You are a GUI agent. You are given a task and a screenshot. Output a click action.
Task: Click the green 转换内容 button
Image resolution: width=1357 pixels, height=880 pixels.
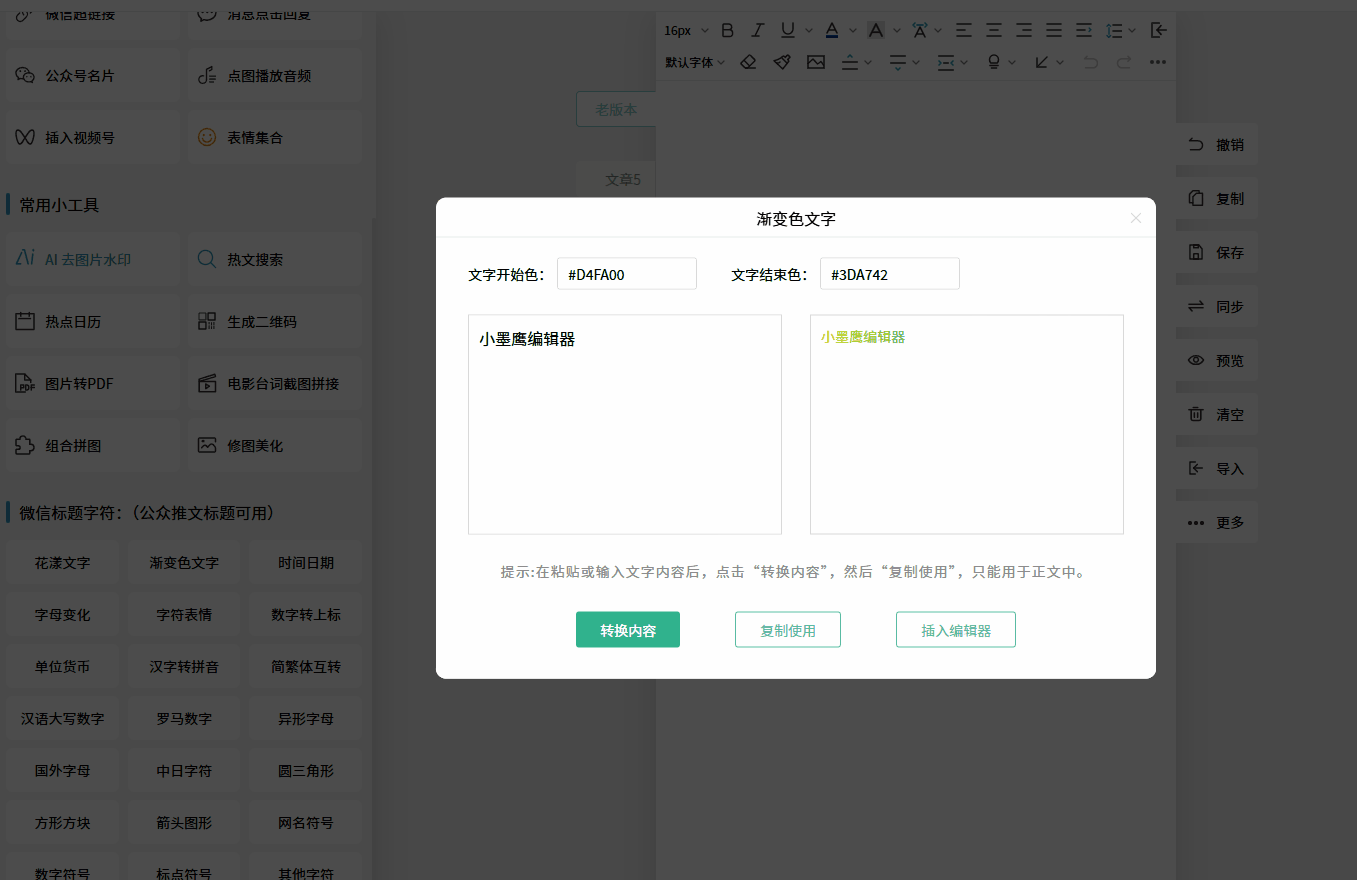[628, 630]
